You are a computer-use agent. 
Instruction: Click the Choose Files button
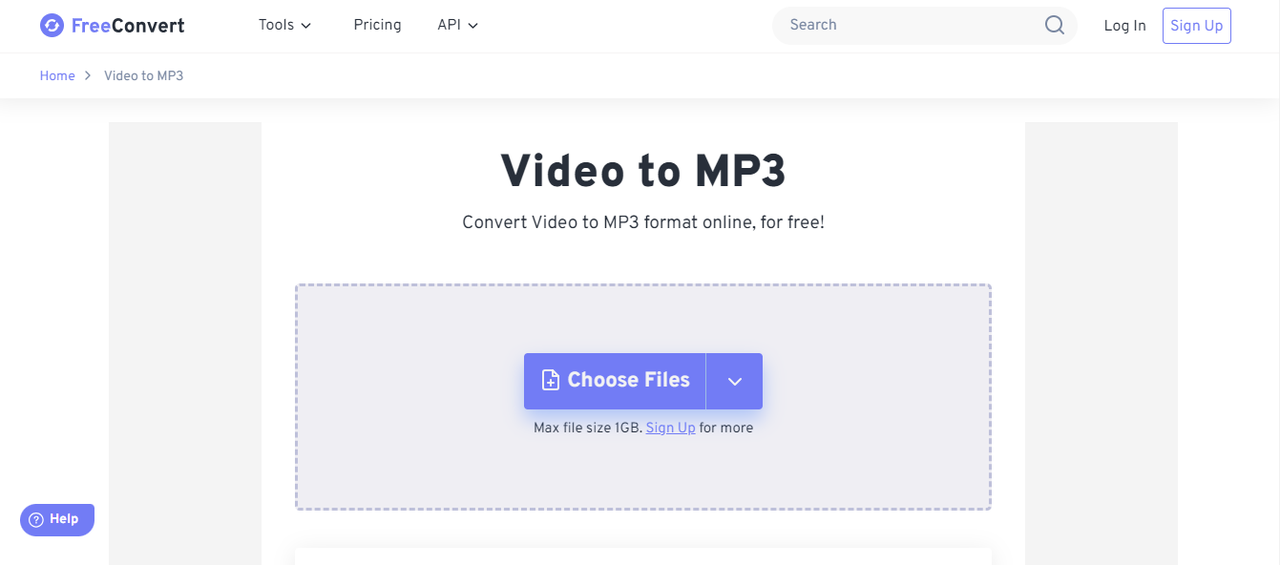pos(615,381)
